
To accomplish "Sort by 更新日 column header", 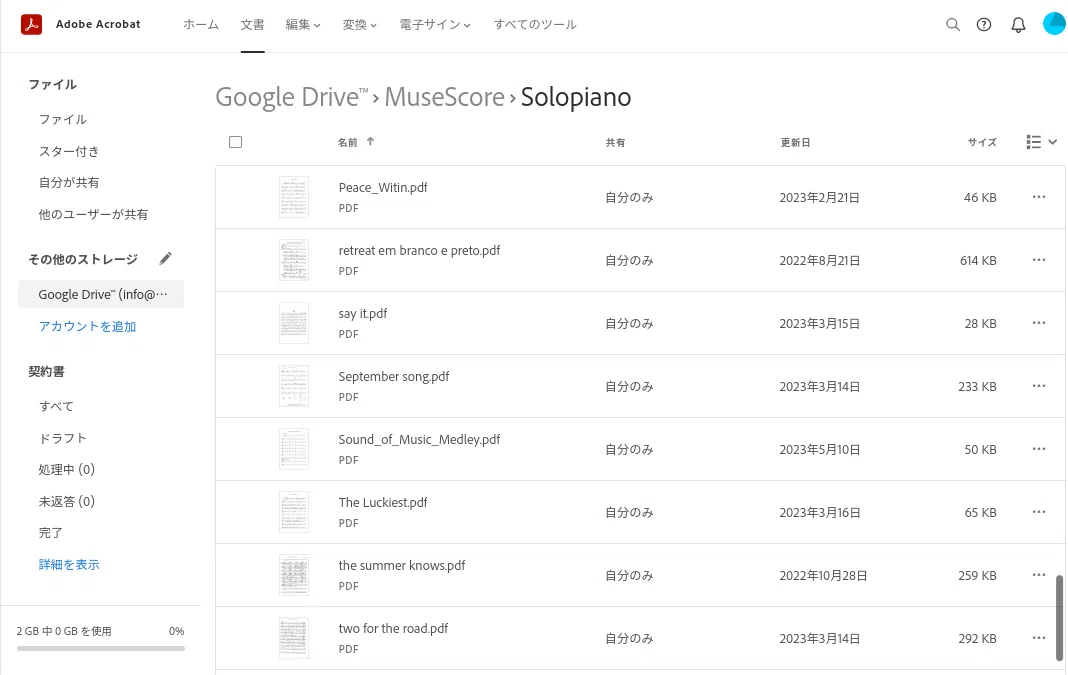I will pos(795,142).
